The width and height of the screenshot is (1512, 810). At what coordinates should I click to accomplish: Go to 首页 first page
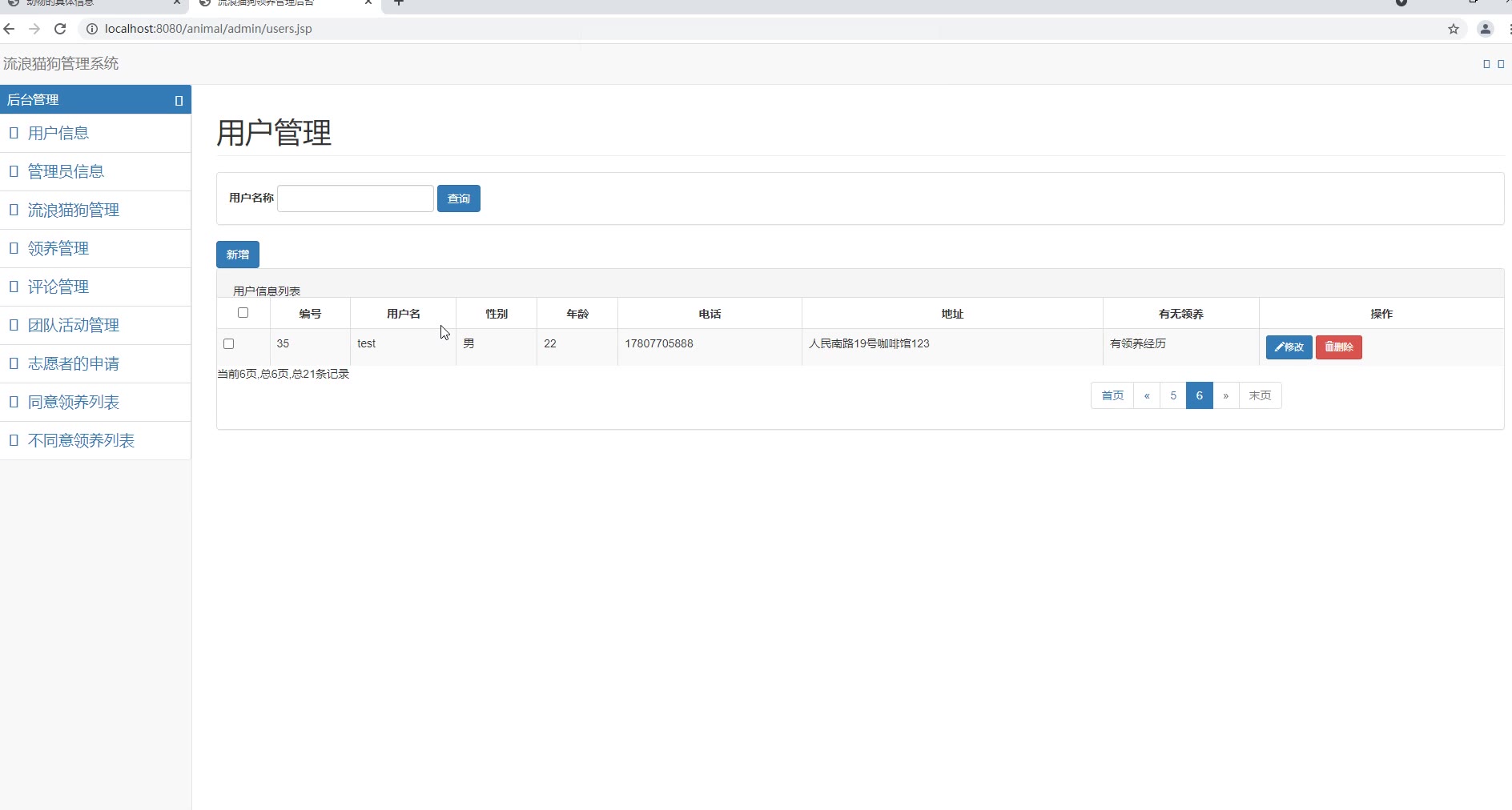tap(1112, 395)
